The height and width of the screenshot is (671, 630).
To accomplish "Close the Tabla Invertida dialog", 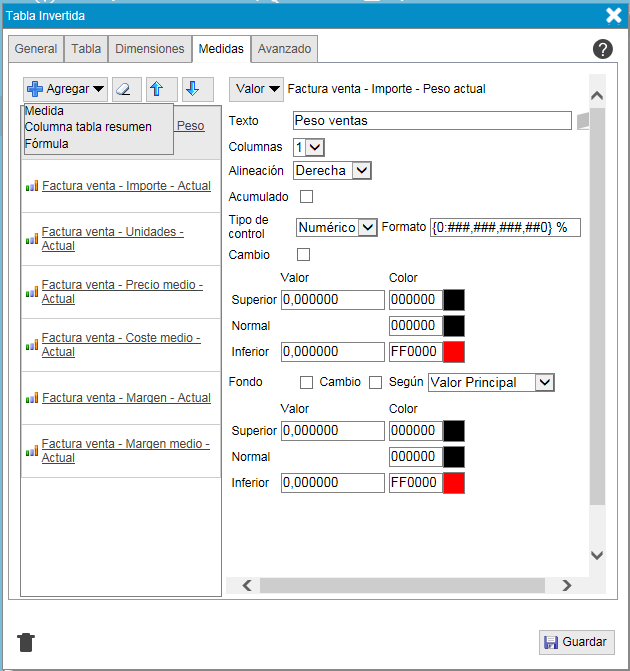I will click(x=613, y=15).
